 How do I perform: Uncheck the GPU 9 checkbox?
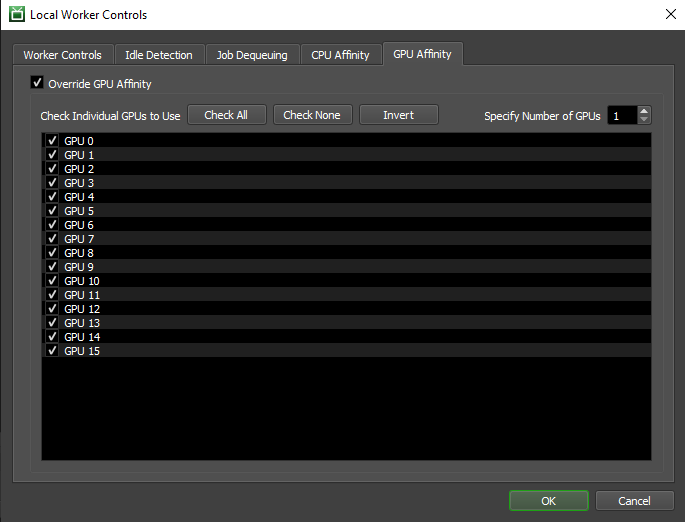(x=52, y=266)
